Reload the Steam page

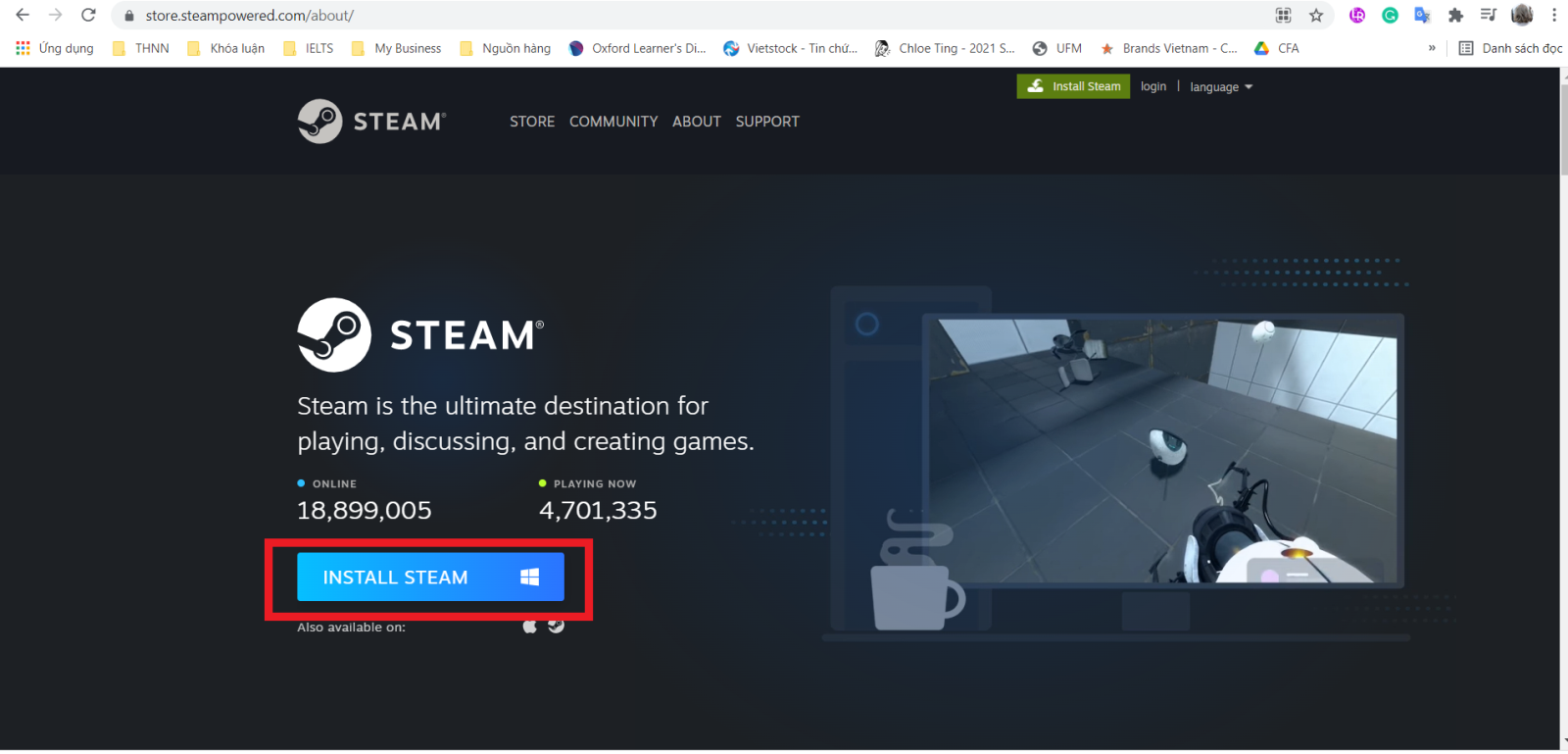(x=88, y=15)
